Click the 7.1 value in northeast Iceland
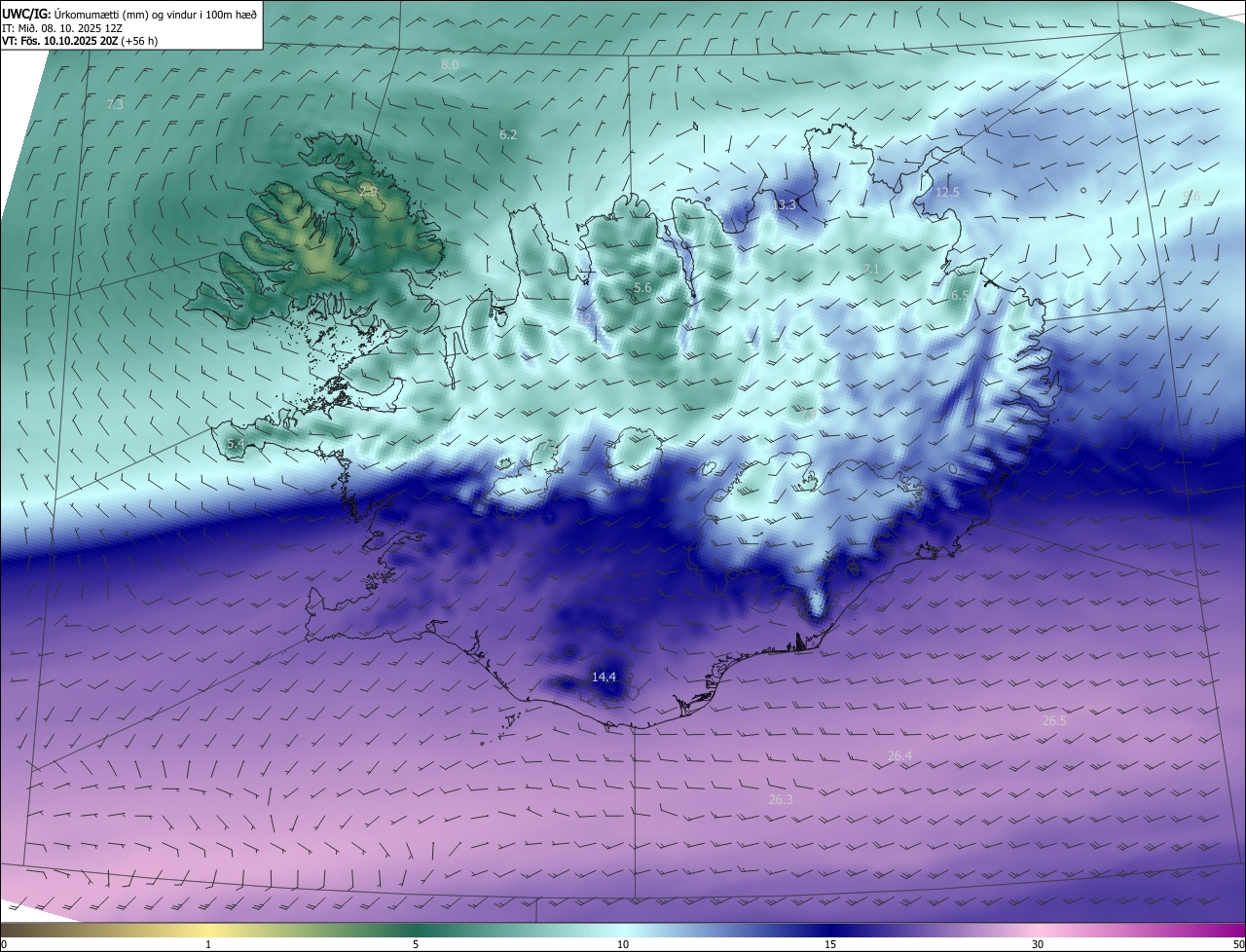1246x952 pixels. (x=871, y=269)
